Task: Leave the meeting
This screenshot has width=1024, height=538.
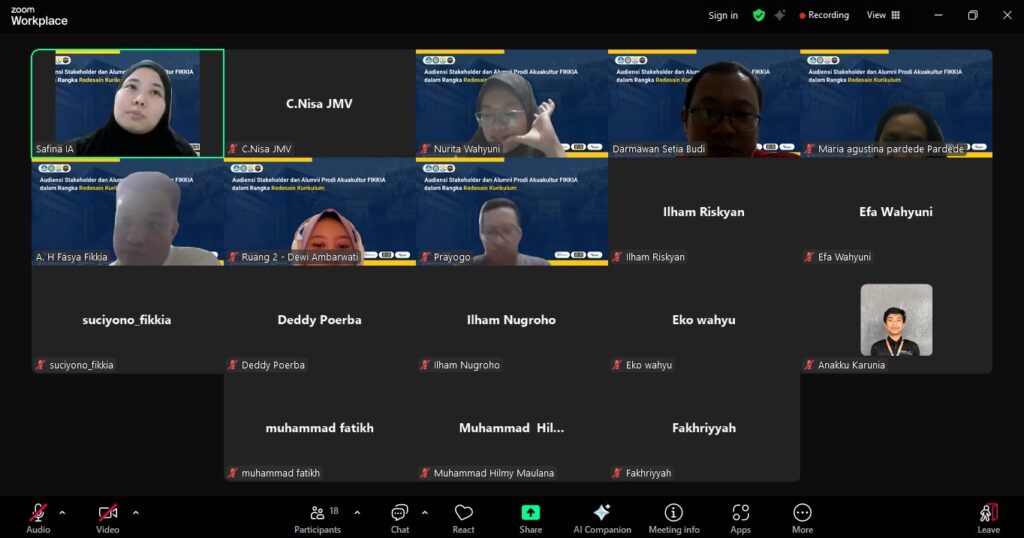Action: (x=988, y=517)
